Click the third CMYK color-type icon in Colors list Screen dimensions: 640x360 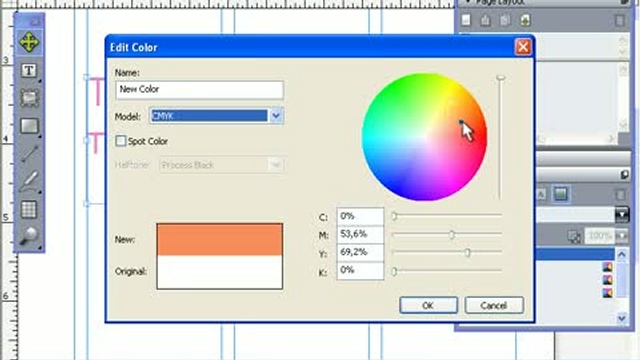[607, 293]
